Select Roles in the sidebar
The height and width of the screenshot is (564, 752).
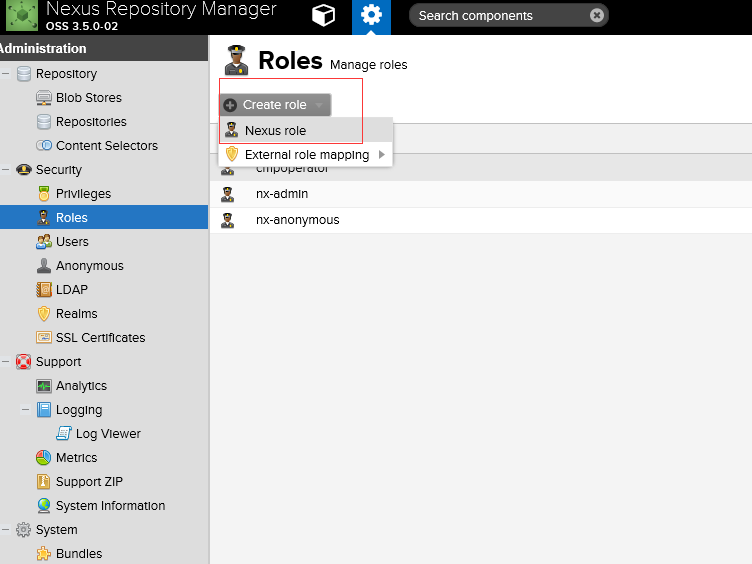coord(104,217)
